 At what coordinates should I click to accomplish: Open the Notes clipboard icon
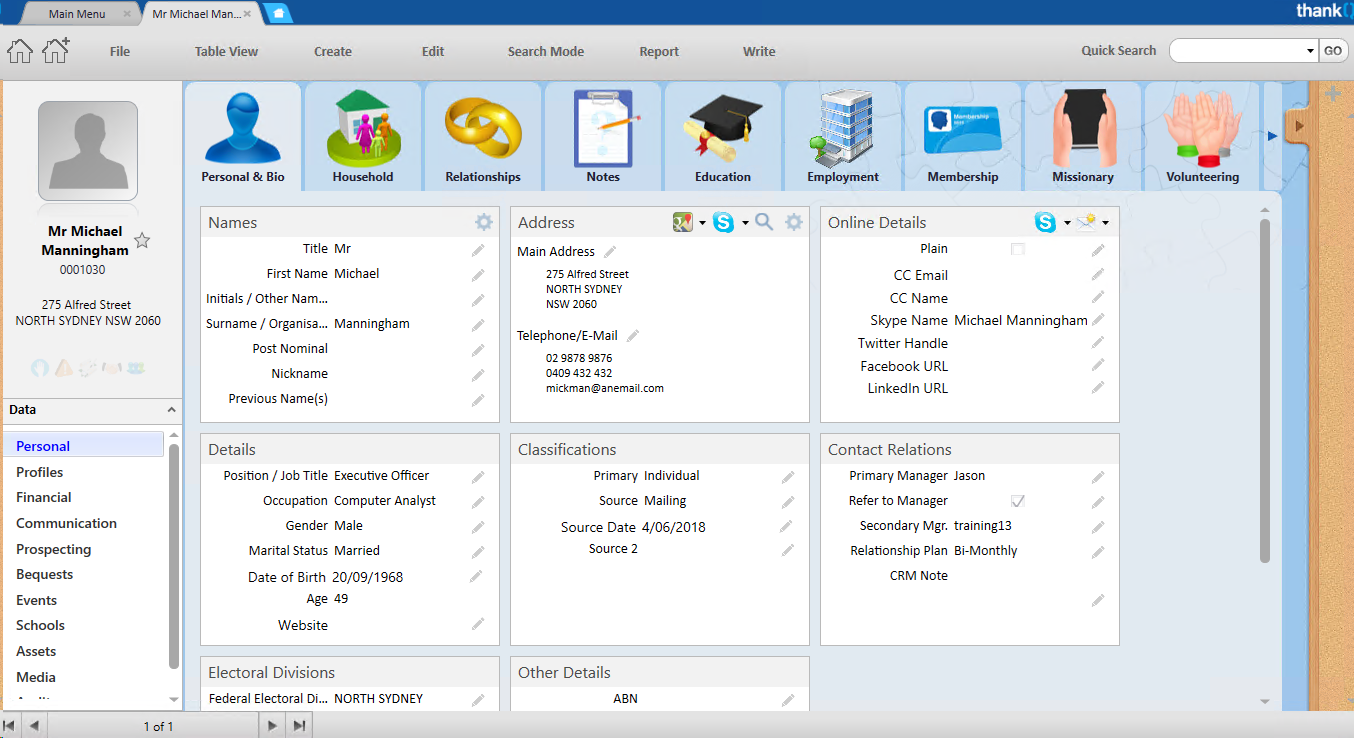coord(606,128)
